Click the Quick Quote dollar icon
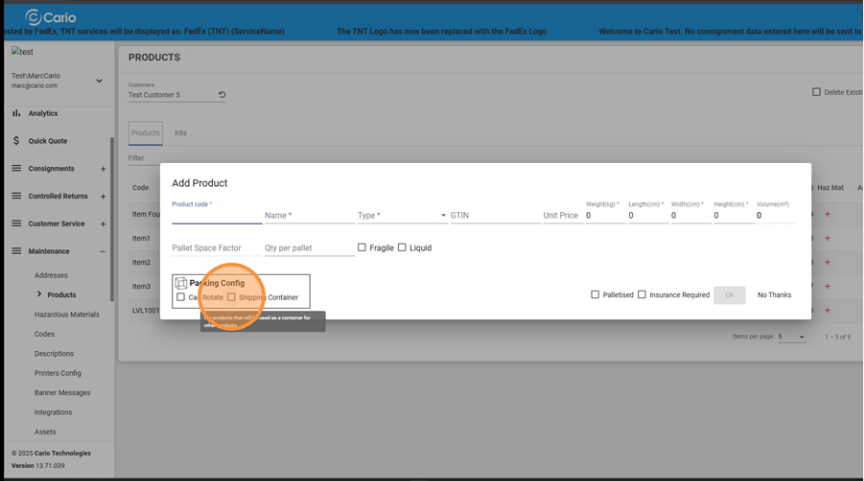The height and width of the screenshot is (481, 864). pos(16,141)
